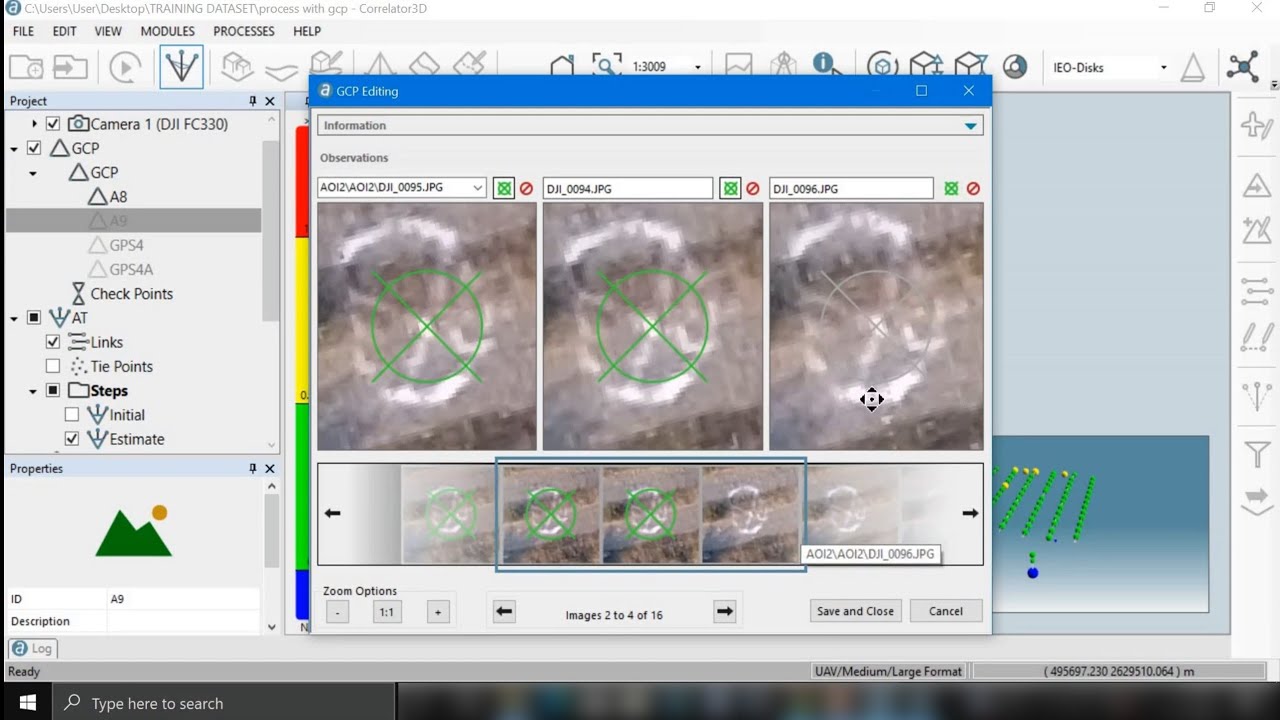Uncheck the Estimate step checkbox
This screenshot has height=720, width=1280.
click(72, 438)
